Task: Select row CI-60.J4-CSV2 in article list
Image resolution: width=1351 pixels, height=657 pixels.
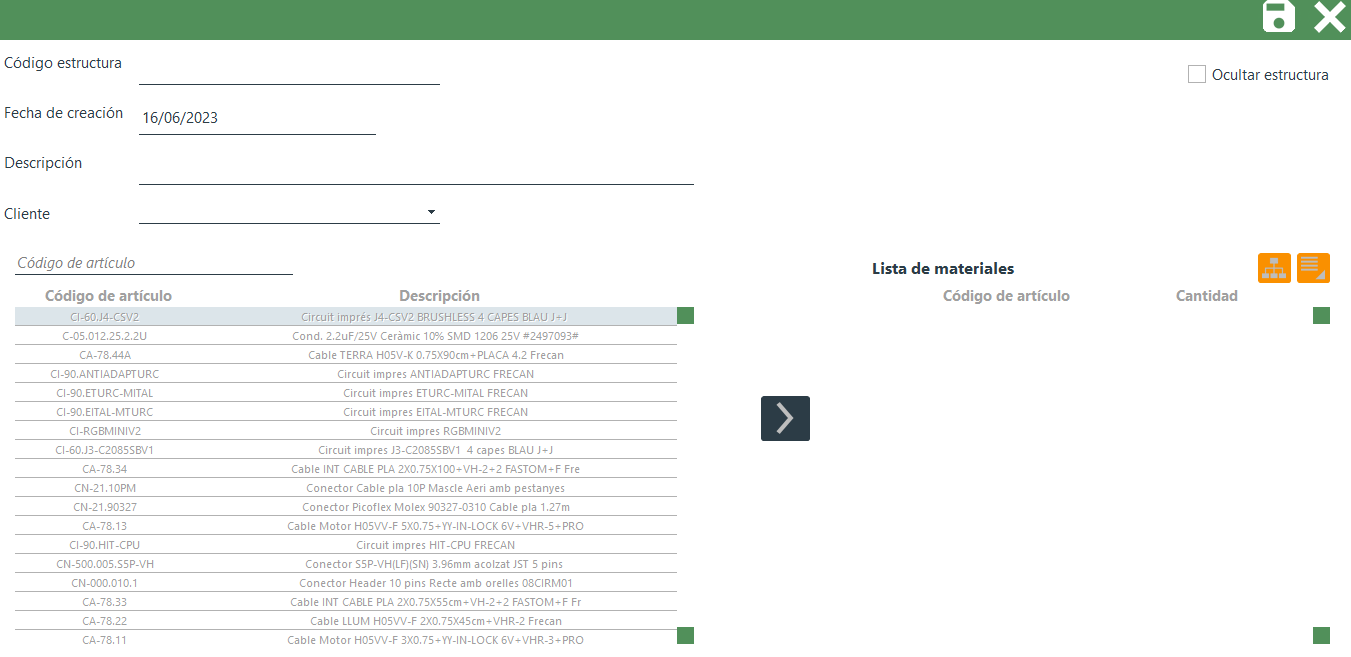Action: [x=345, y=317]
